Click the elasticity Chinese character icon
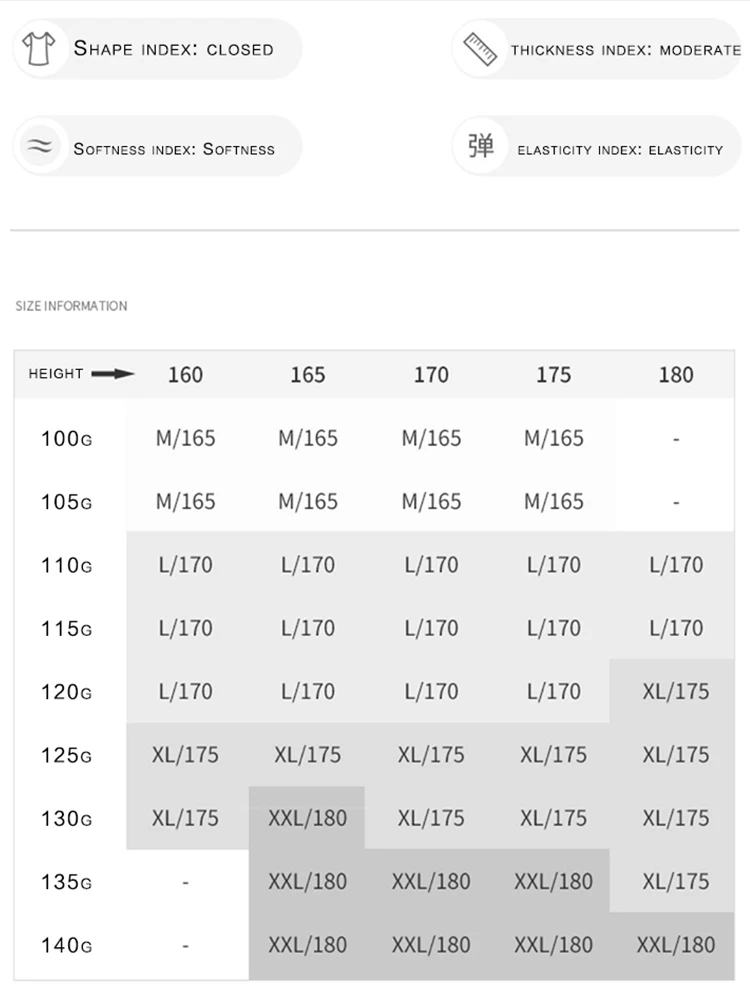Screen dimensions: 750x1000 481,146
